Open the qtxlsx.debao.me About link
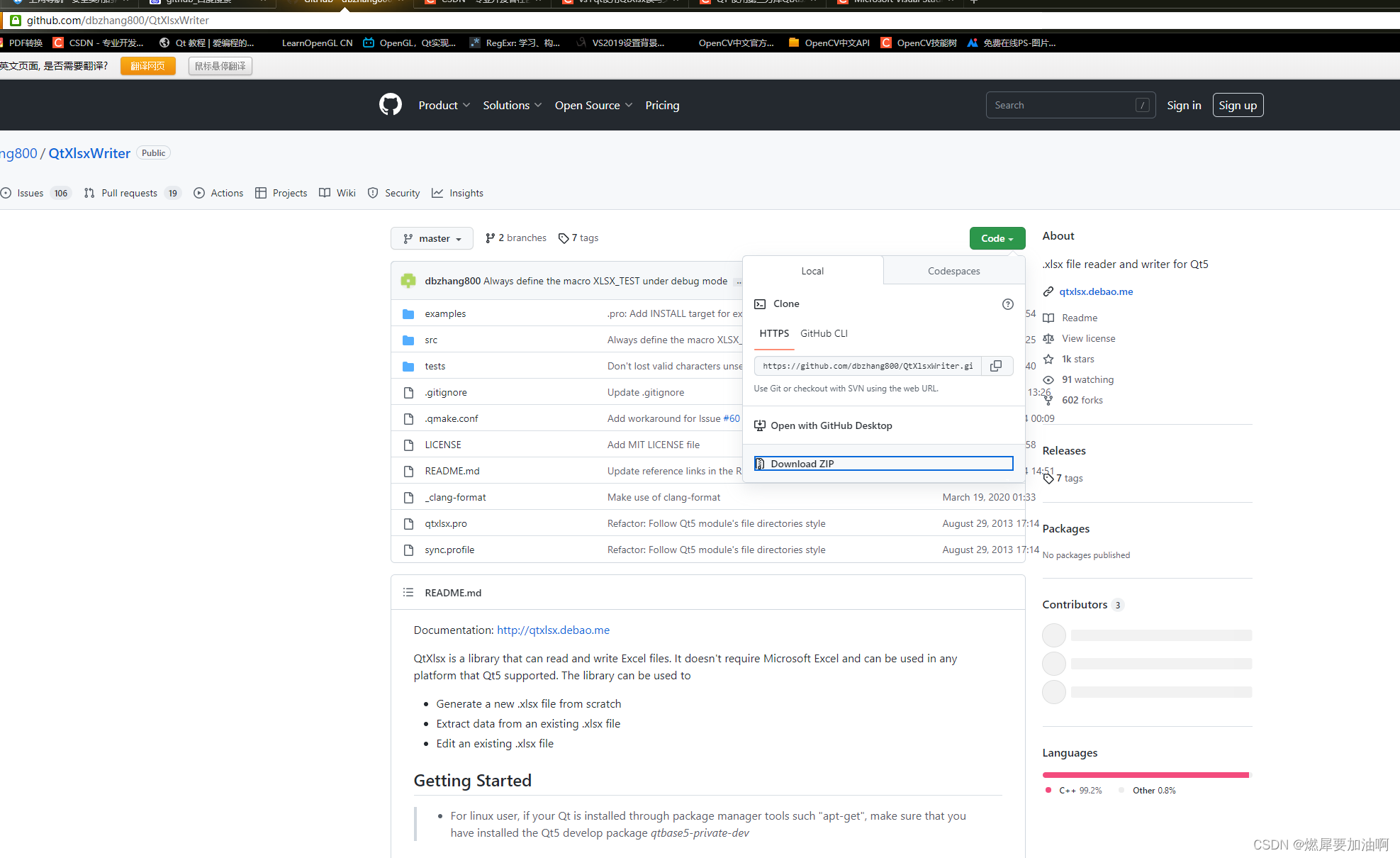1400x858 pixels. pyautogui.click(x=1096, y=291)
